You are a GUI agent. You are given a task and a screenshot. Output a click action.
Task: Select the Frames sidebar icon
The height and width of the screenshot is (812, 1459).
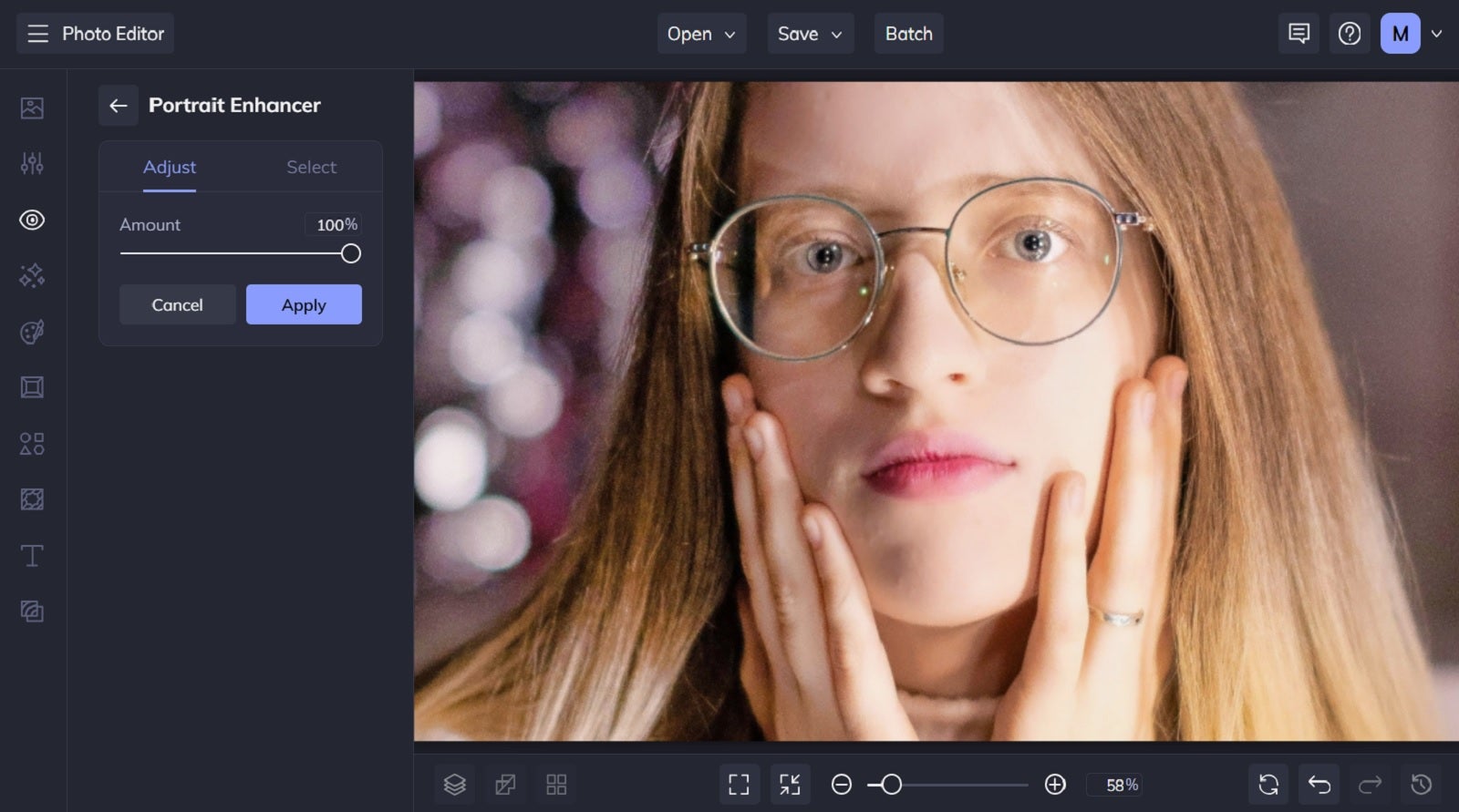(x=32, y=387)
